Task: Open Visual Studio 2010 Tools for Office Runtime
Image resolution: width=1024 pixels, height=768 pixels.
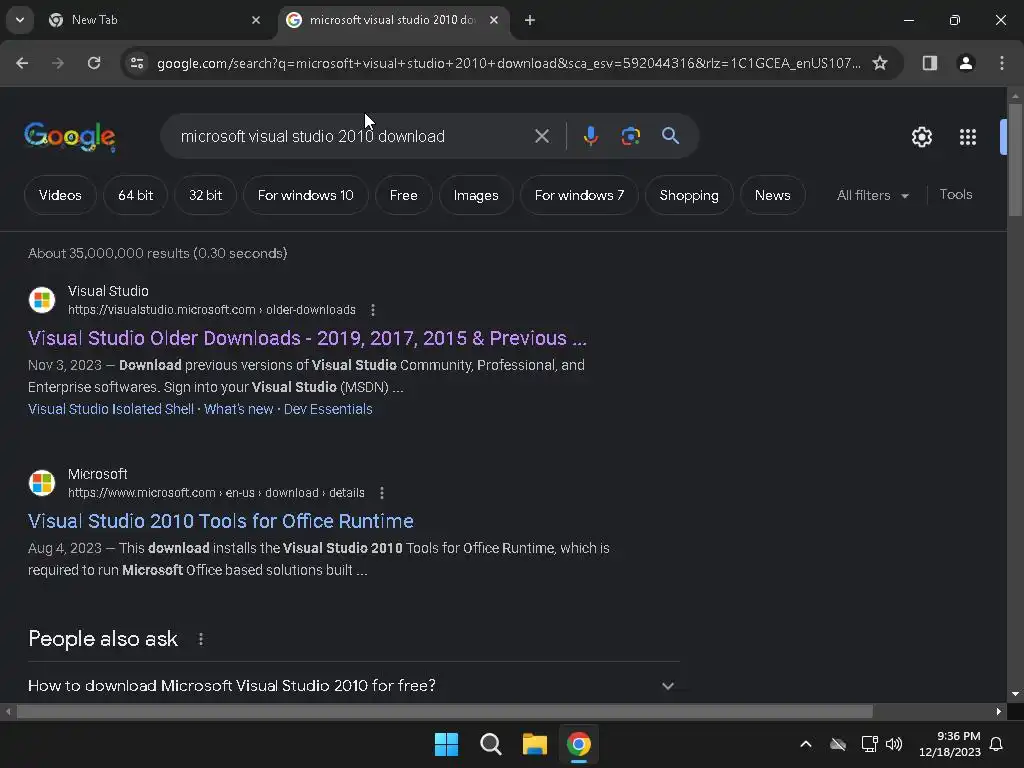Action: tap(221, 520)
